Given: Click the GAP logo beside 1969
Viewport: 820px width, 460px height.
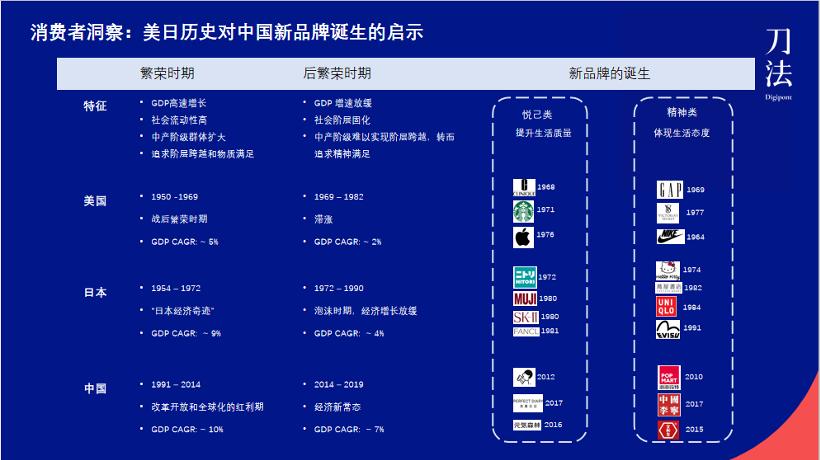Looking at the screenshot, I should click(x=670, y=190).
